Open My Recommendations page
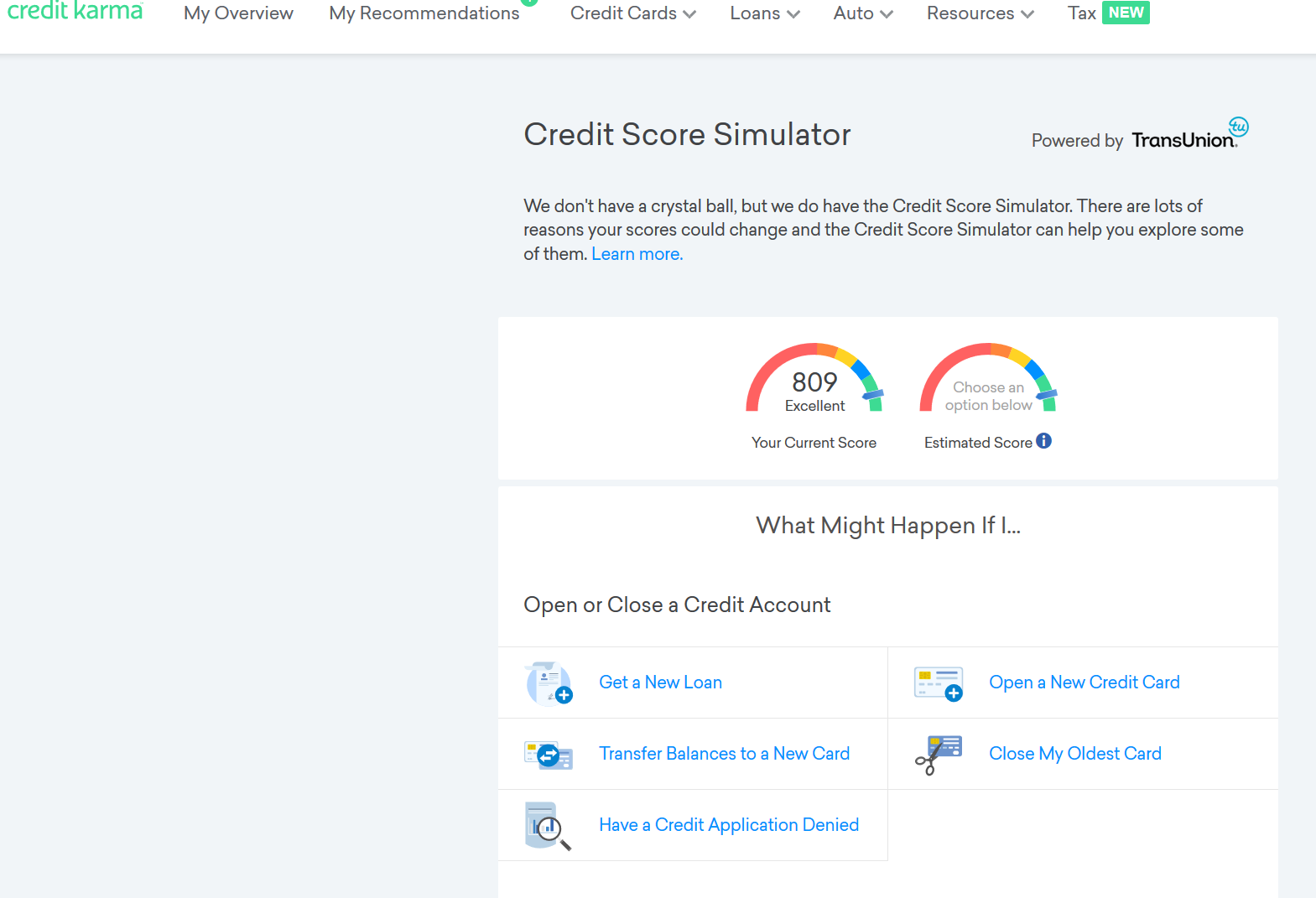Image resolution: width=1316 pixels, height=898 pixels. click(424, 13)
